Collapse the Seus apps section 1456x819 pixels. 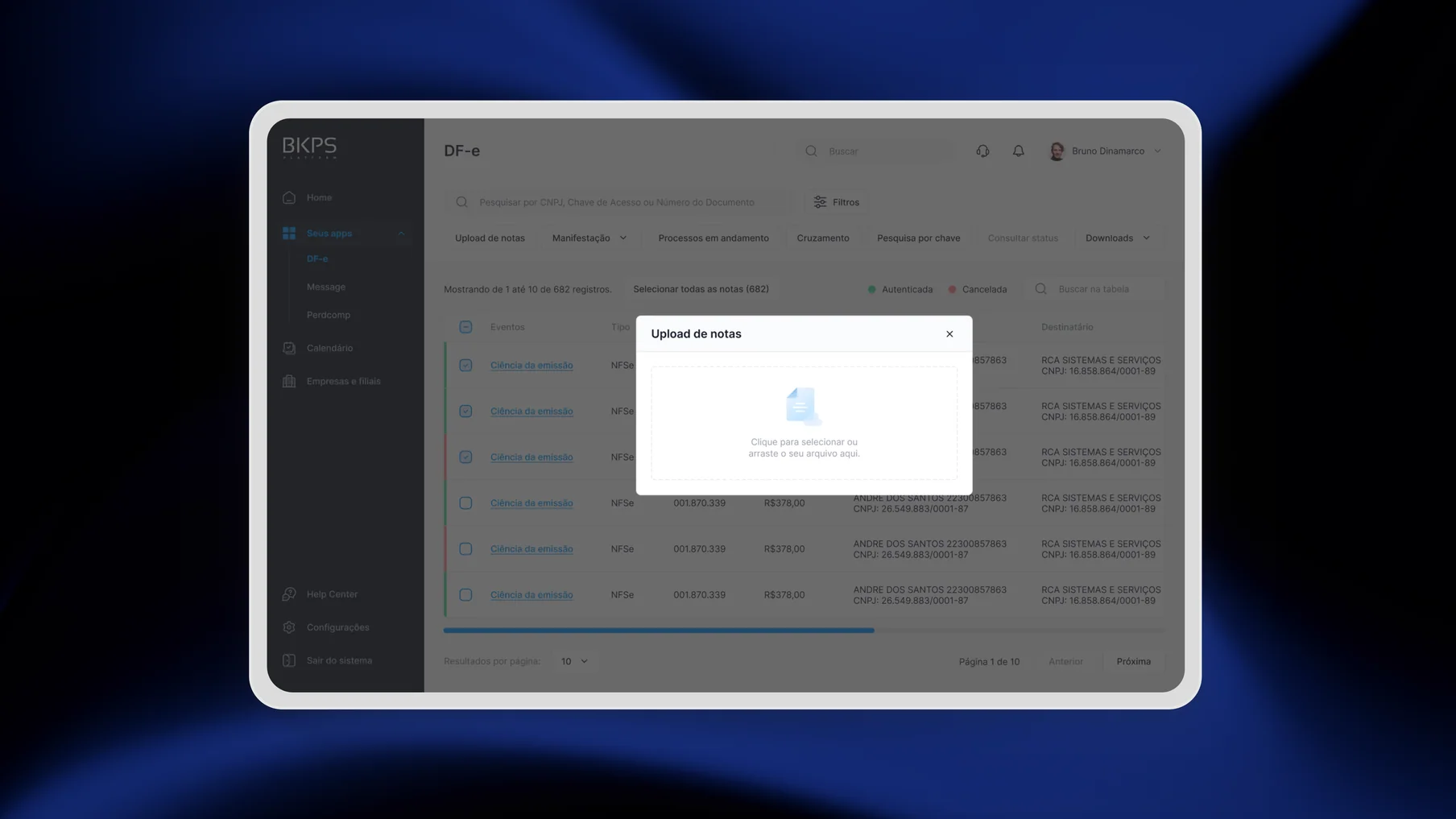(401, 234)
